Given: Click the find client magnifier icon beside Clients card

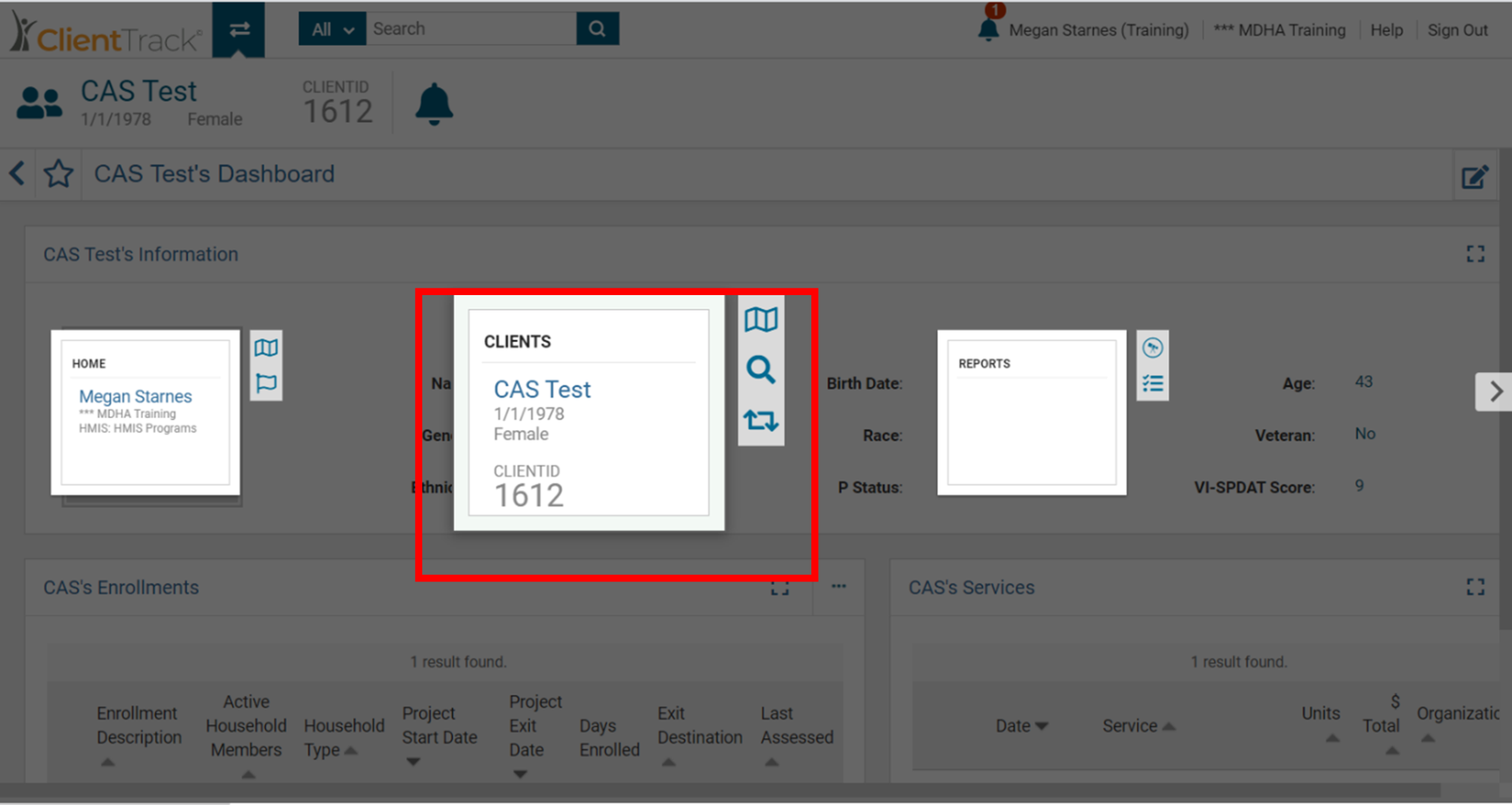Looking at the screenshot, I should [x=760, y=370].
